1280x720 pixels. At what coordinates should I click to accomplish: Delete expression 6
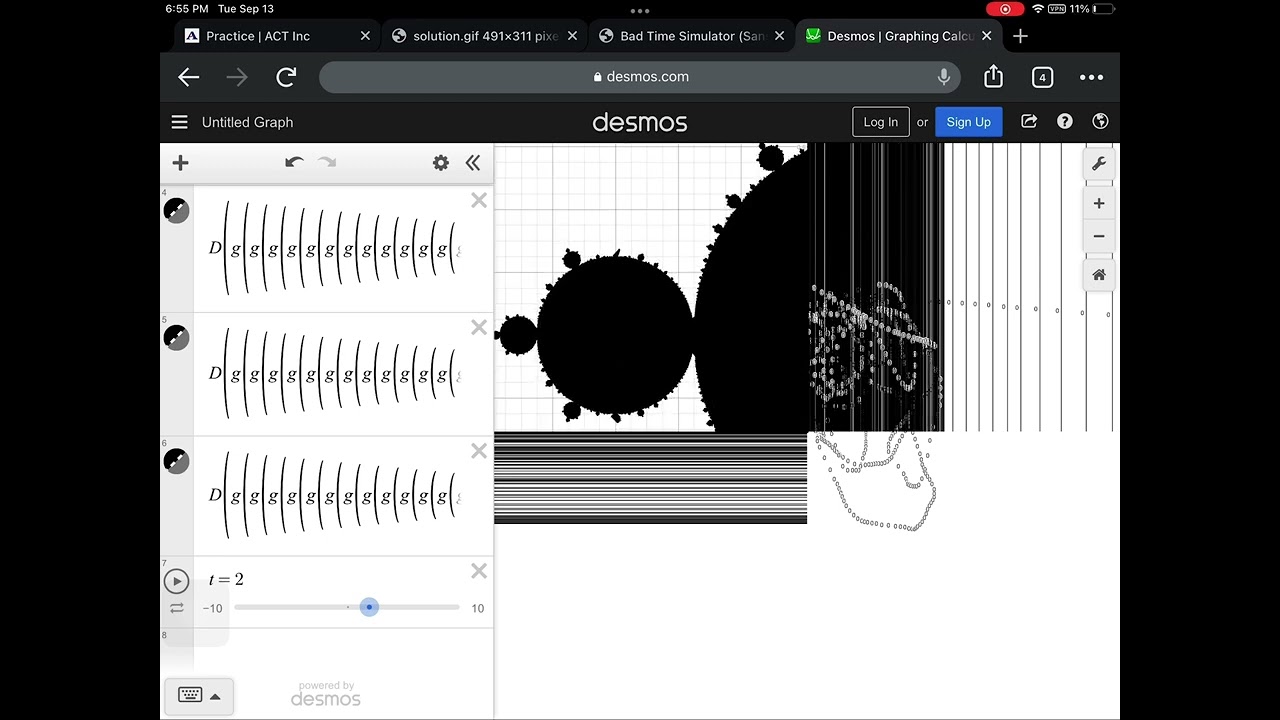(x=479, y=452)
